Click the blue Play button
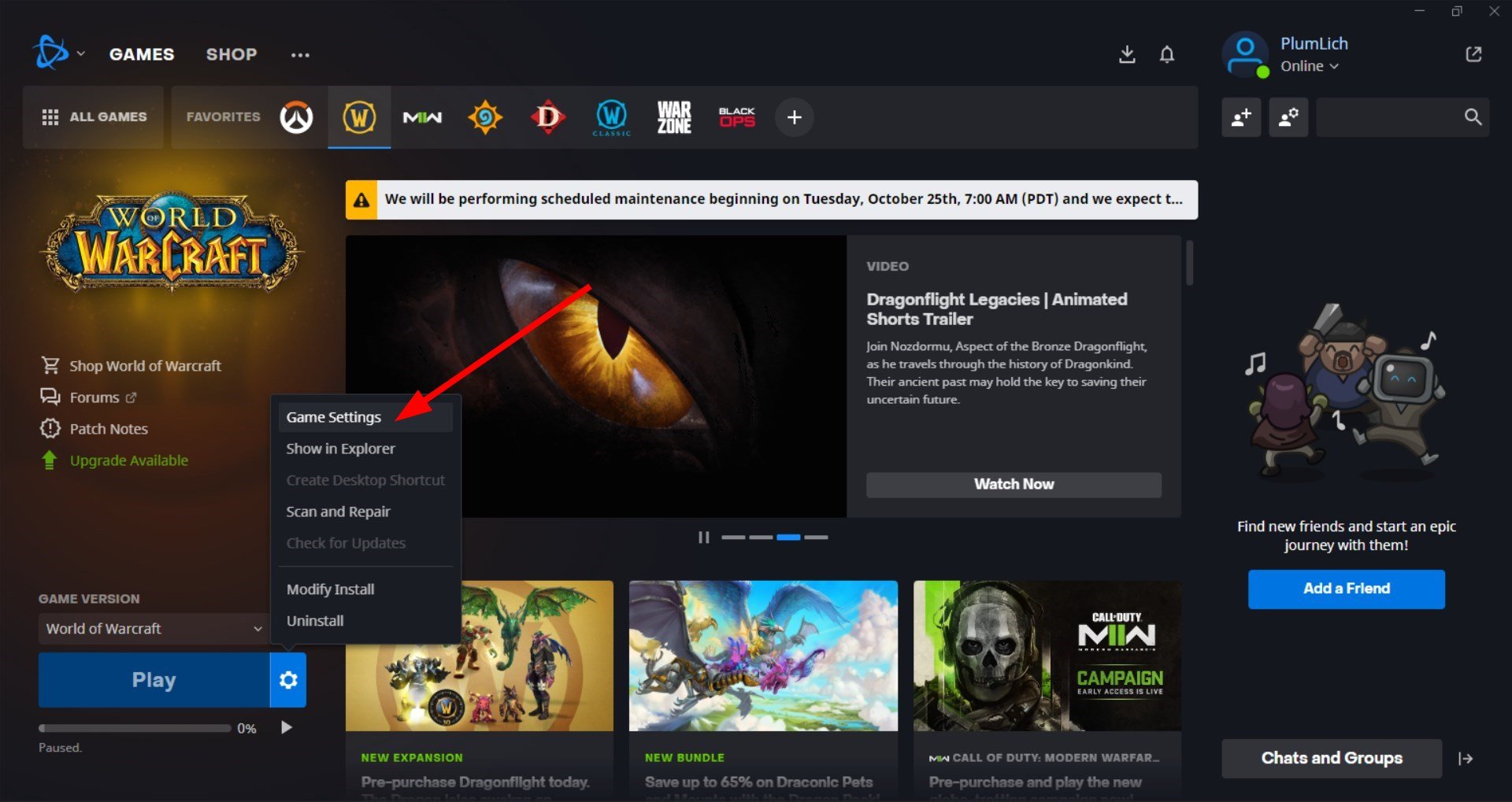This screenshot has width=1512, height=802. [x=154, y=680]
